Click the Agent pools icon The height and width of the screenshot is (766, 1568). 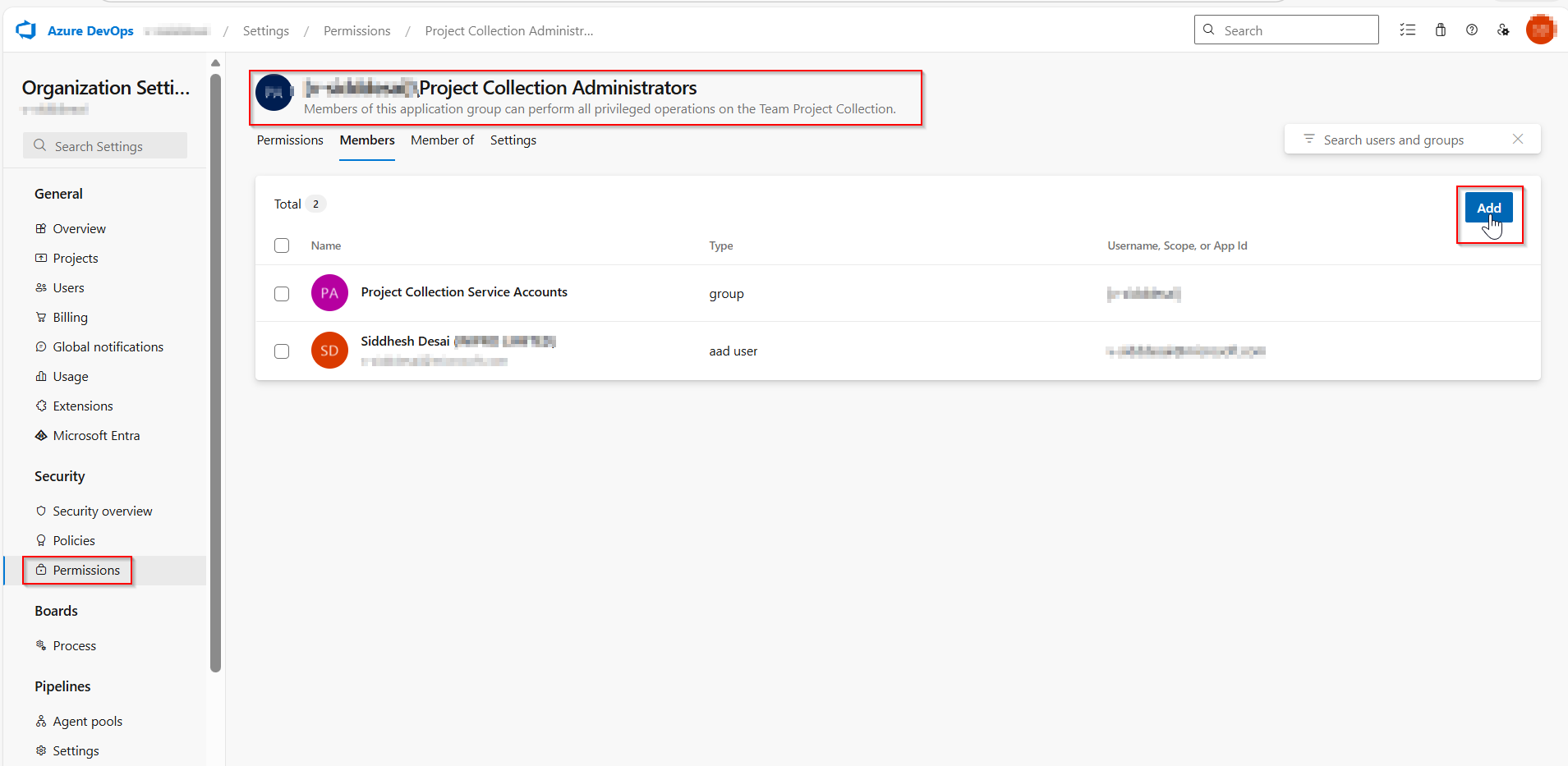click(x=41, y=721)
